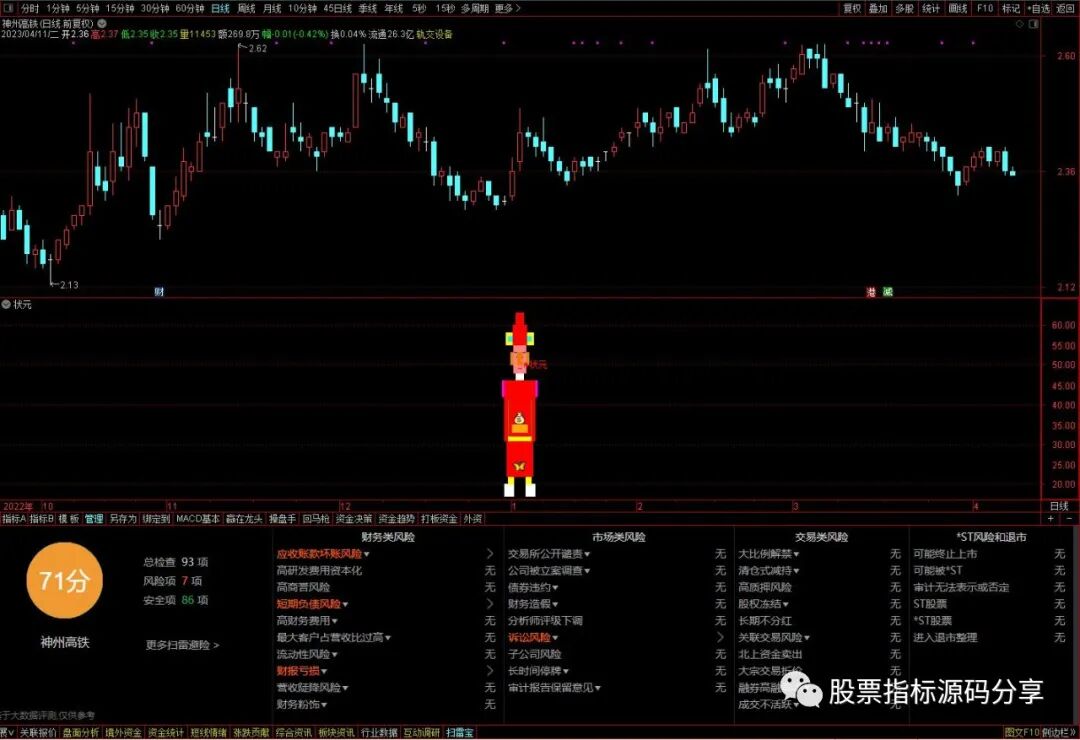The height and width of the screenshot is (740, 1080).
Task: Open the 资金统计 bottom tab
Action: [166, 732]
